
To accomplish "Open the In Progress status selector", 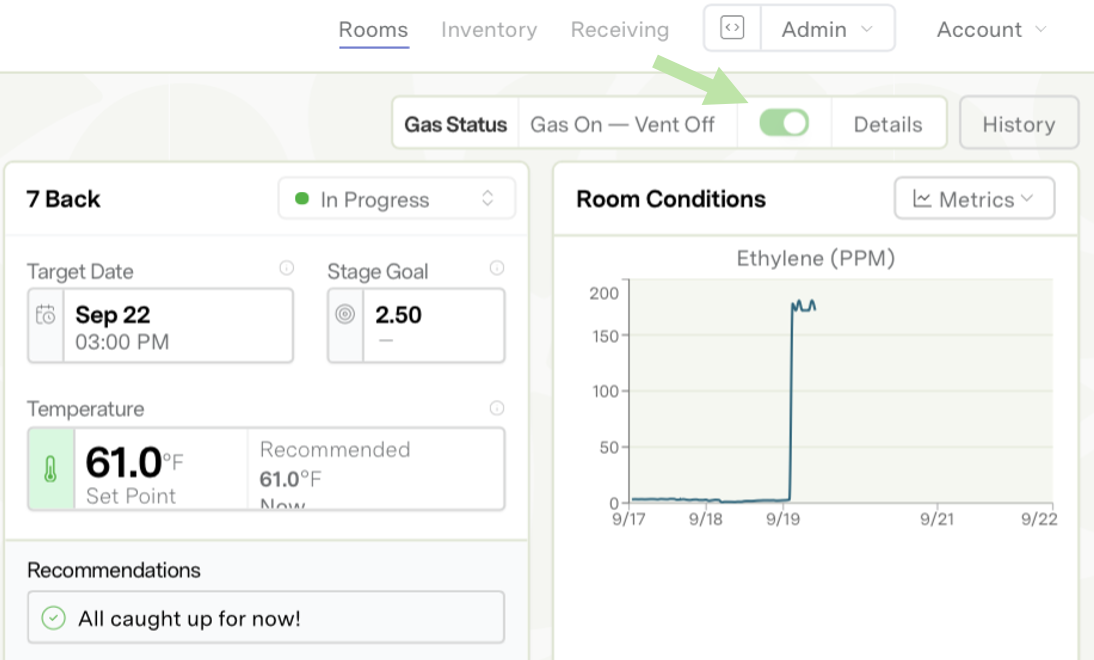I will tap(396, 199).
